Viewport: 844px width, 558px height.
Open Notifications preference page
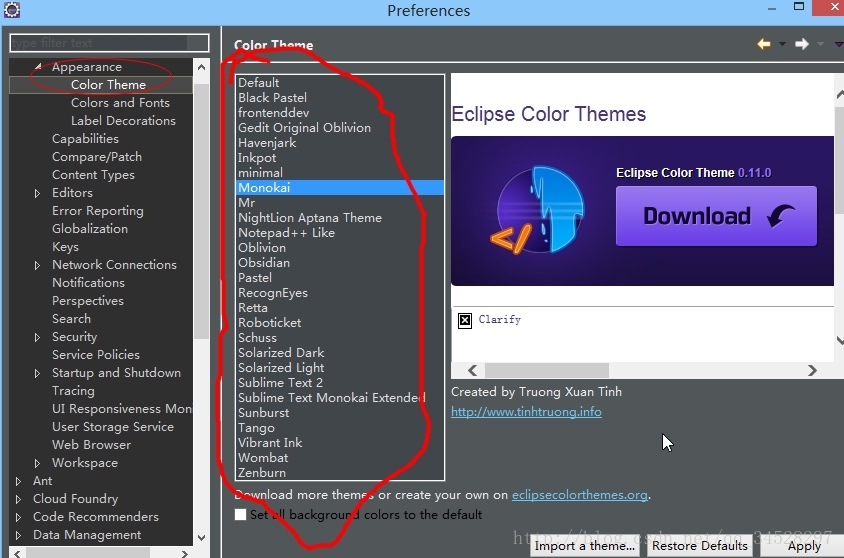(x=88, y=283)
